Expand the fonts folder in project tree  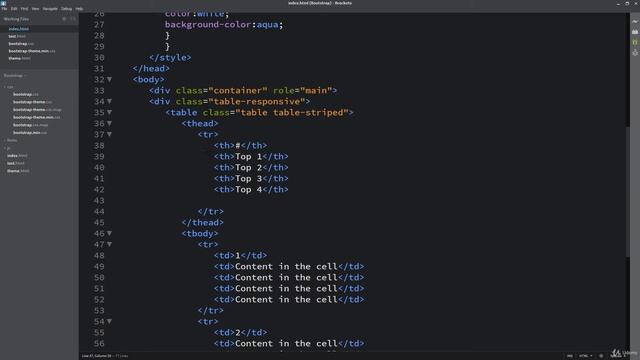11,140
